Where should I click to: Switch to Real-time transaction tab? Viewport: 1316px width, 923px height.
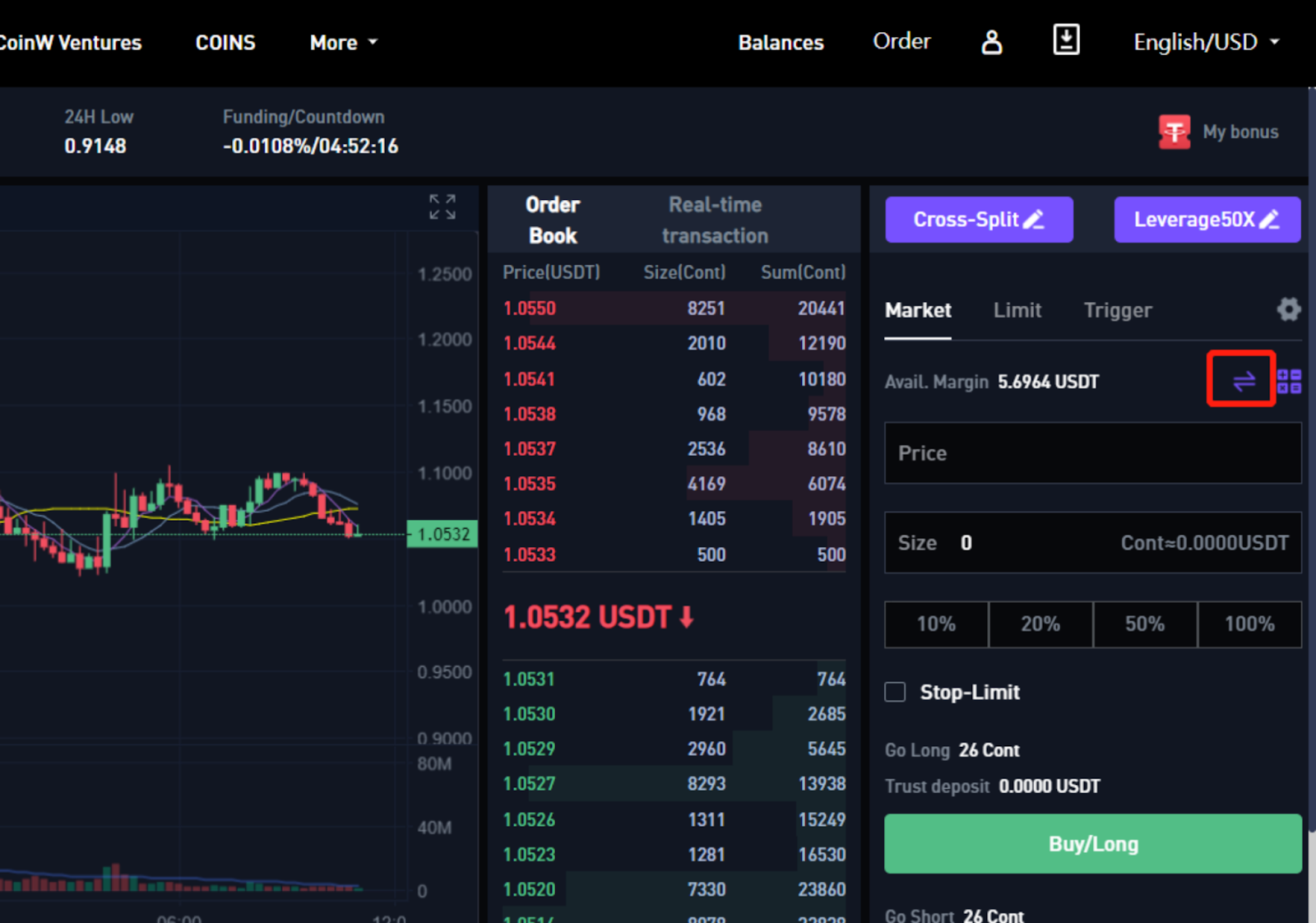(x=715, y=220)
